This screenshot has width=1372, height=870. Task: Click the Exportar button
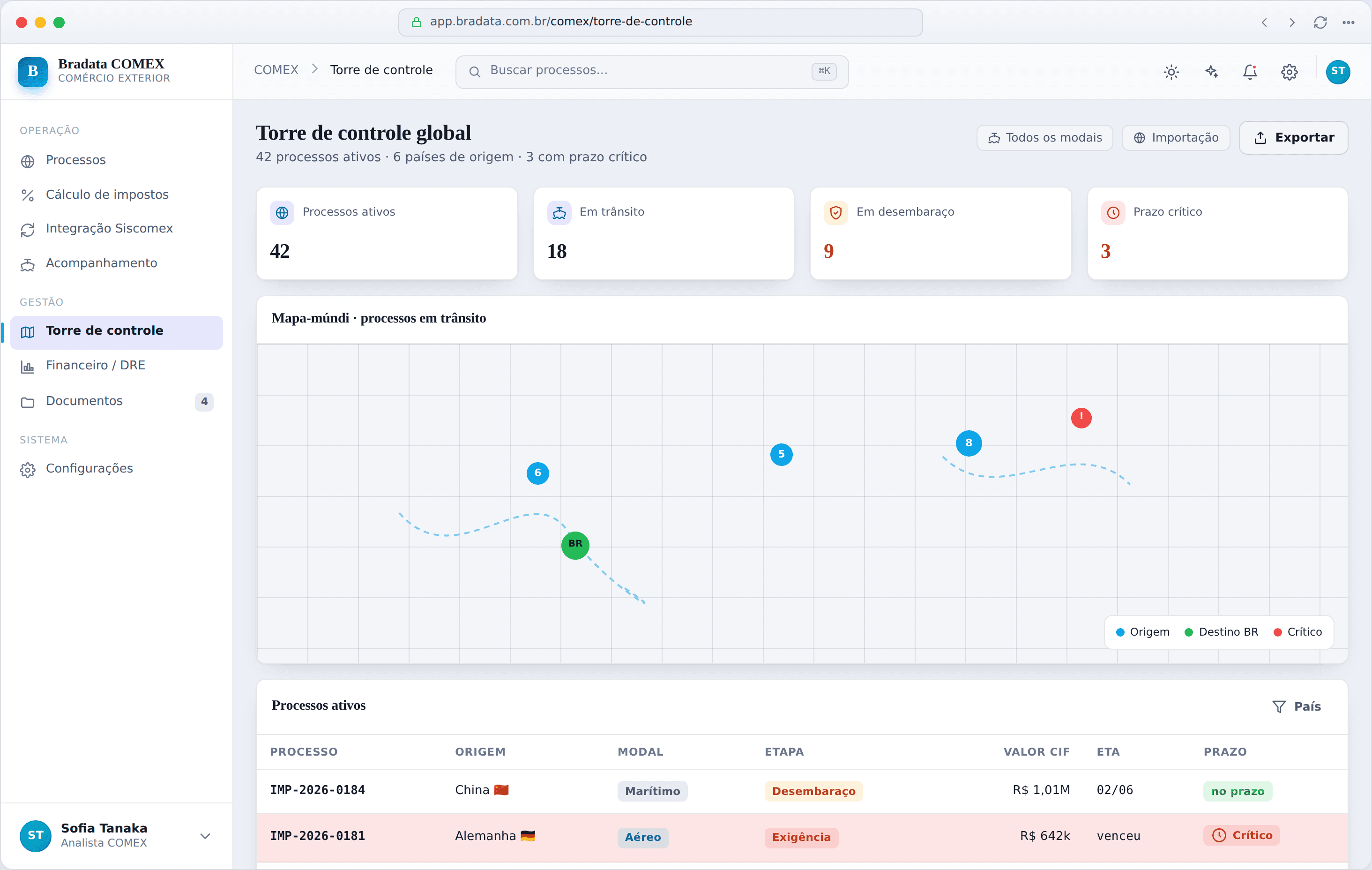1293,137
